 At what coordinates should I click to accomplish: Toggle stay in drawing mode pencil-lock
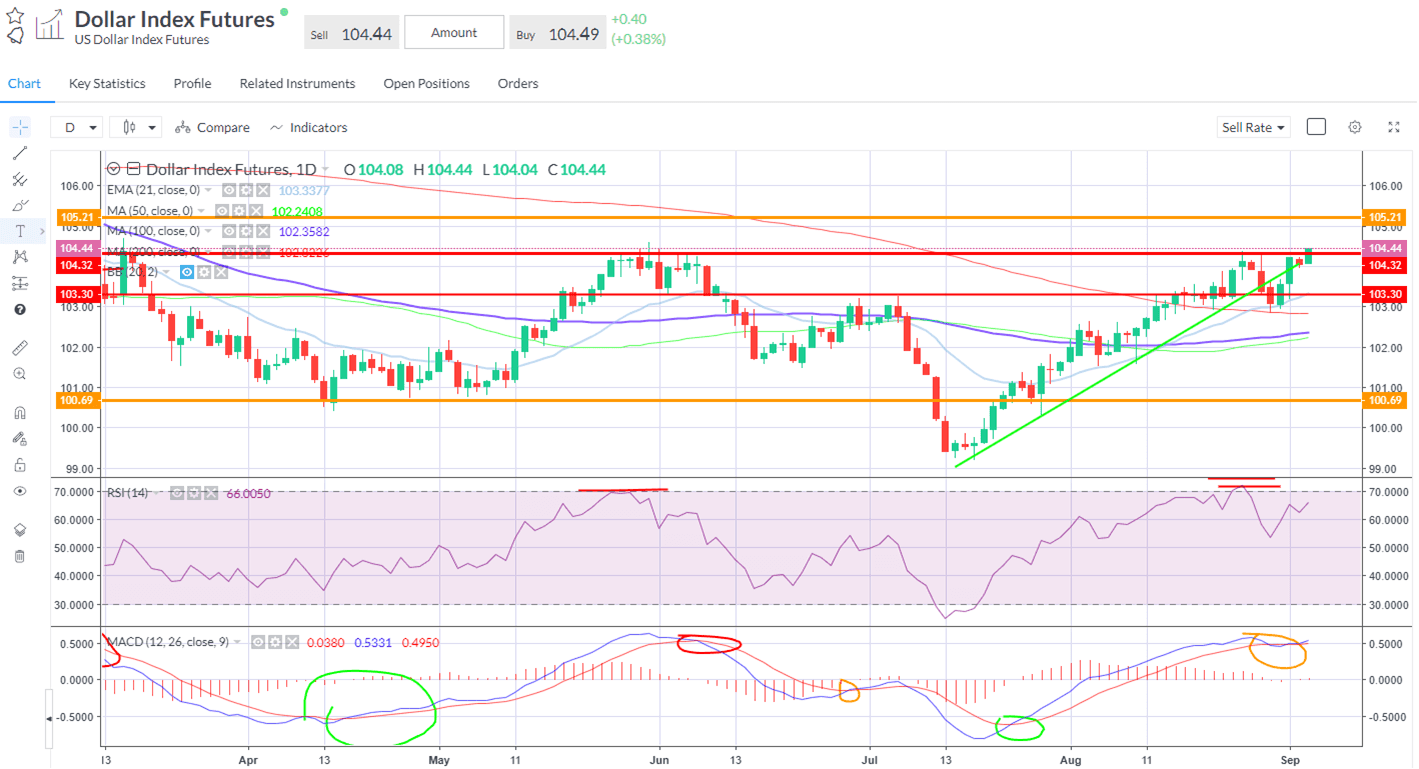(20, 438)
